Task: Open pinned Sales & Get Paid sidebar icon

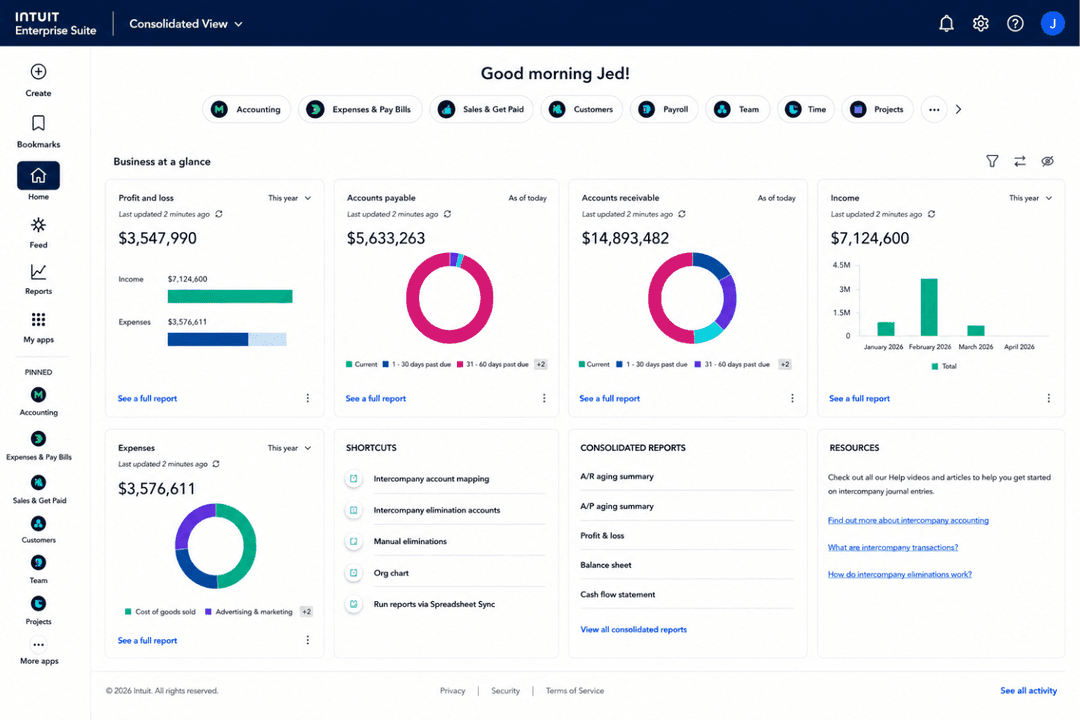Action: pyautogui.click(x=39, y=482)
